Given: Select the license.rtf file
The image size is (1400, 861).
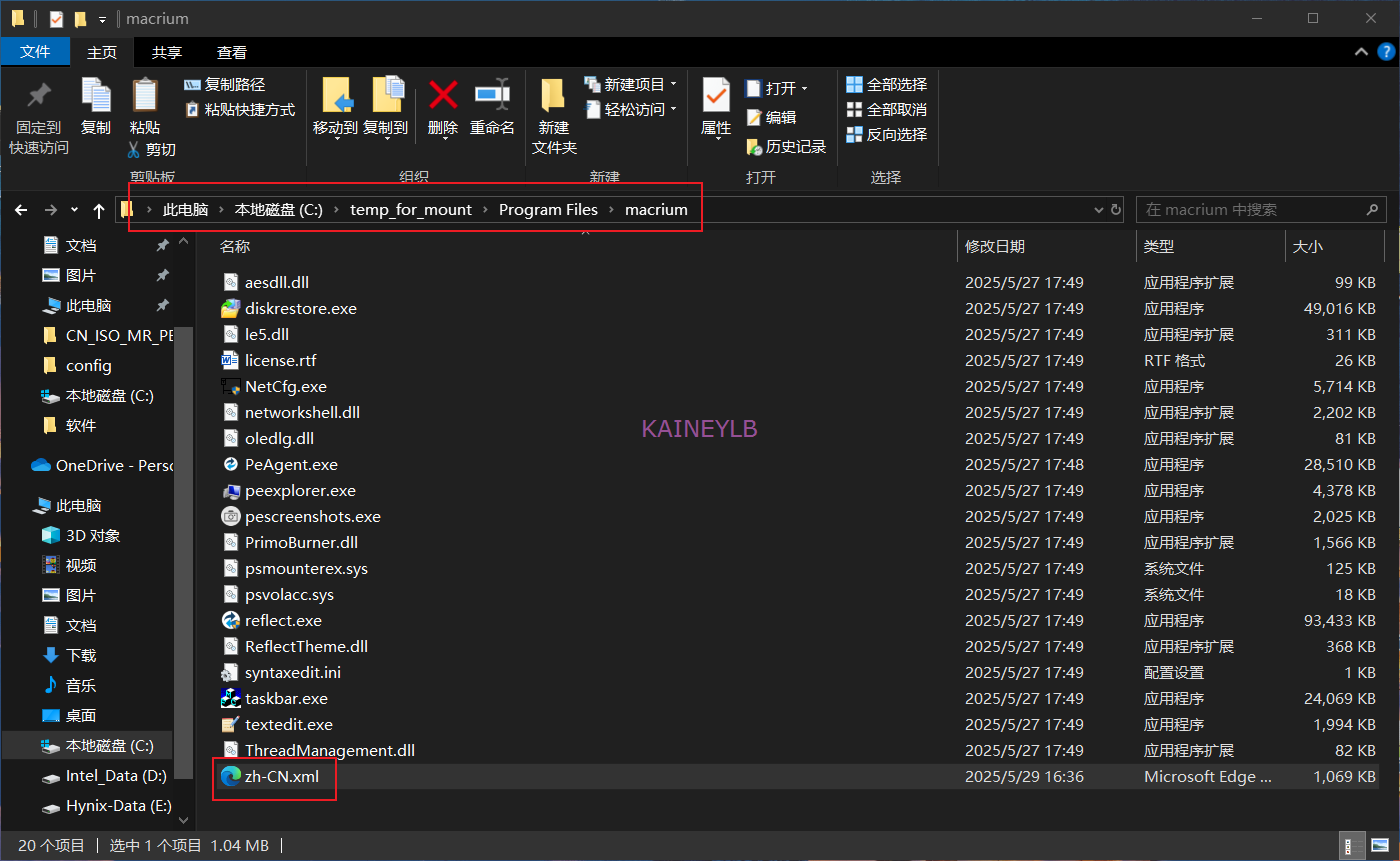Looking at the screenshot, I should pyautogui.click(x=280, y=361).
